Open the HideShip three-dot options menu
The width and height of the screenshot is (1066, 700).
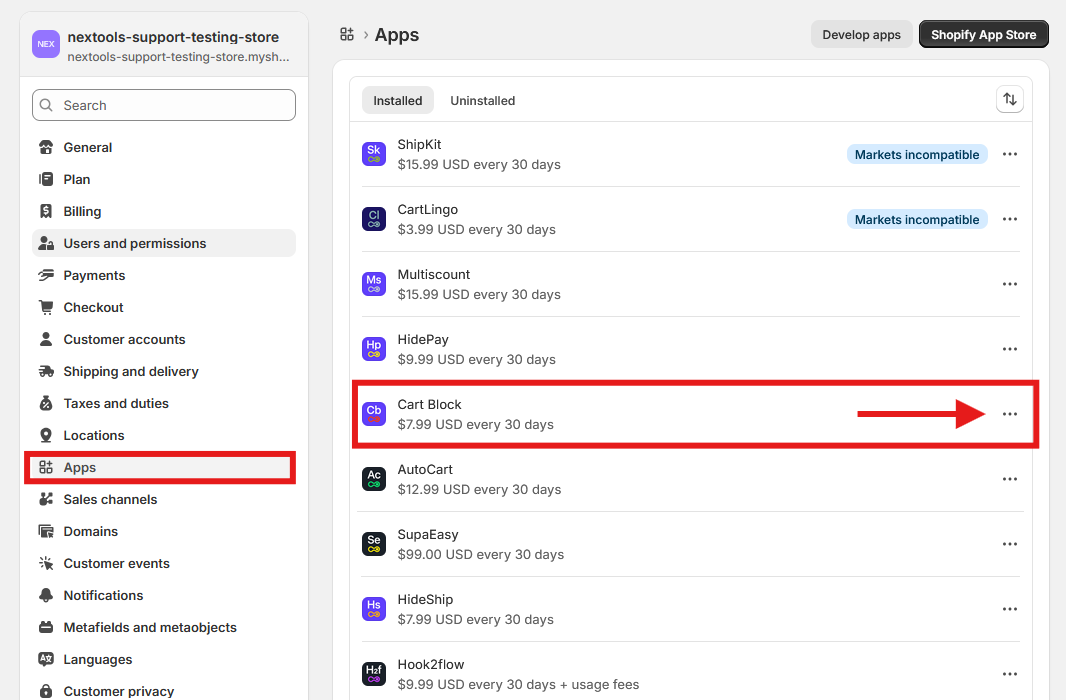pyautogui.click(x=1009, y=609)
